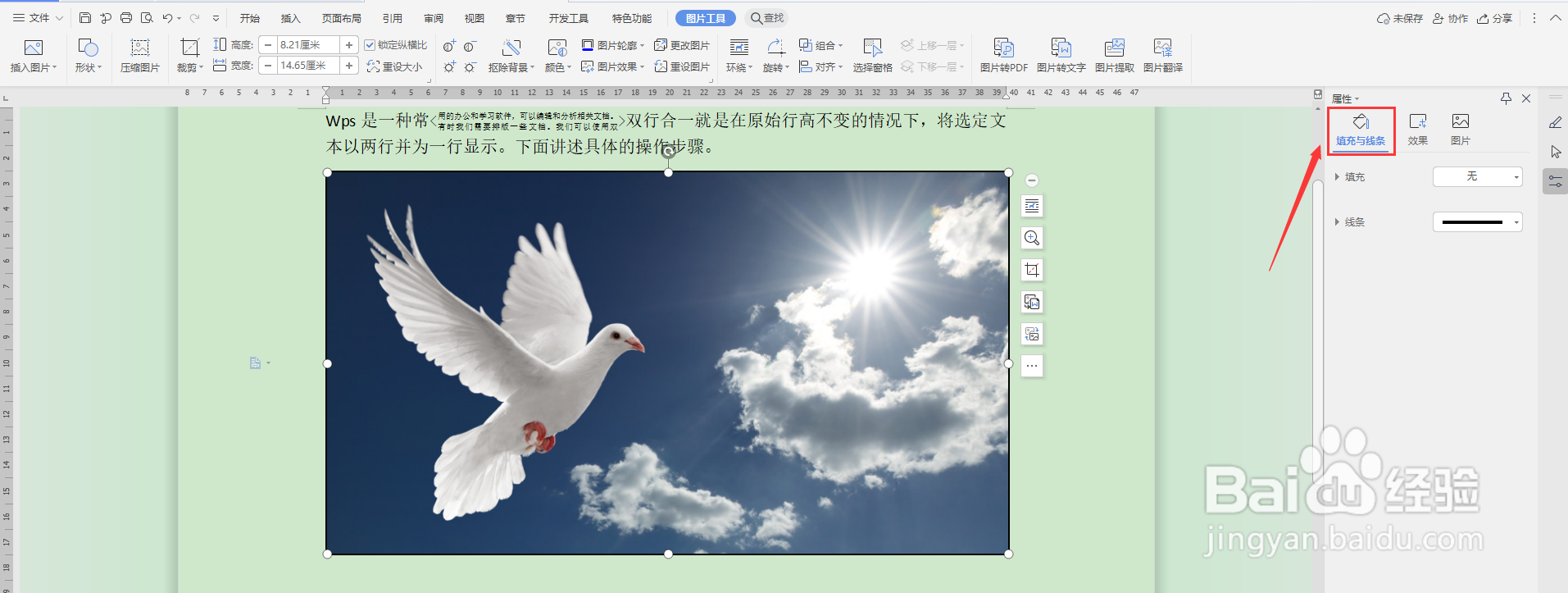1568x593 pixels.
Task: Increase picture brightness icon
Action: pyautogui.click(x=449, y=67)
